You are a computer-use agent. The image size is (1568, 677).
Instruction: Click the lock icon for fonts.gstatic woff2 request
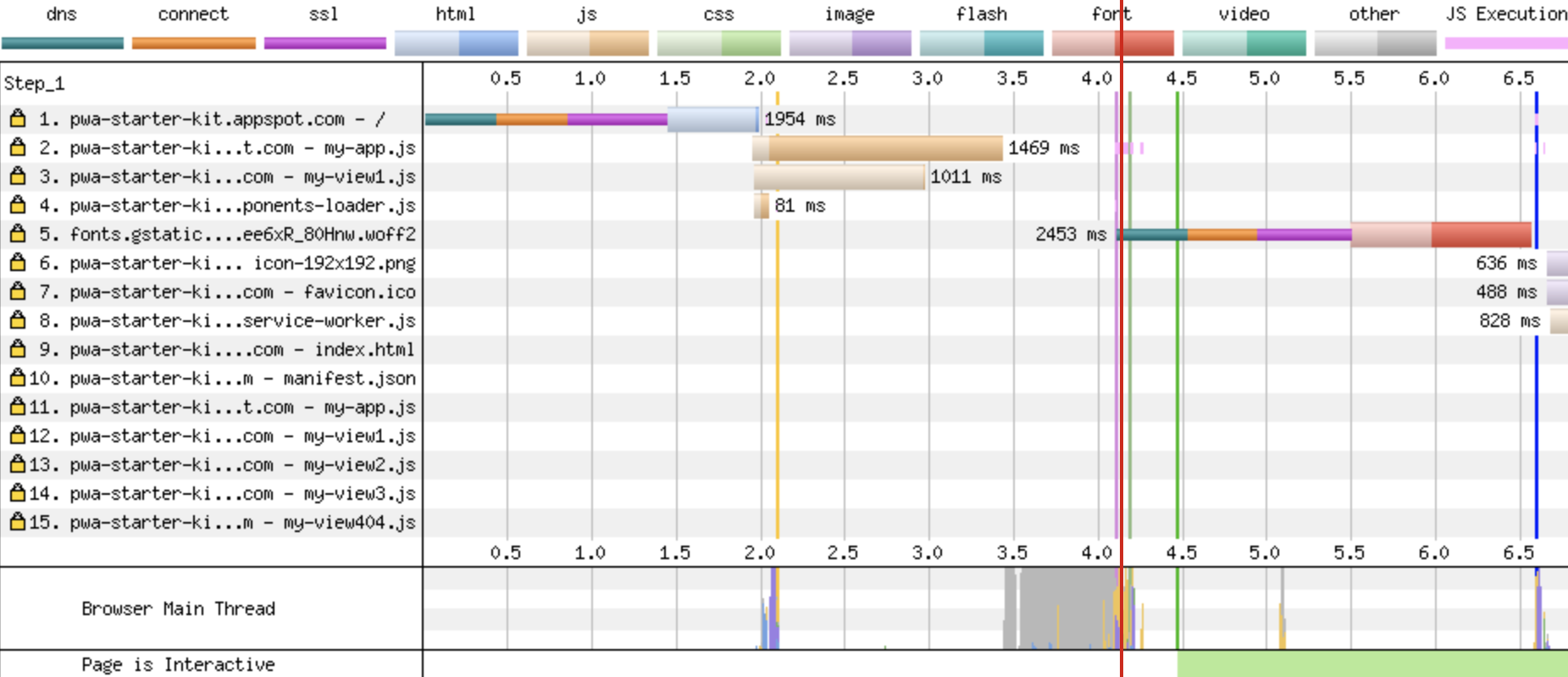[x=17, y=233]
